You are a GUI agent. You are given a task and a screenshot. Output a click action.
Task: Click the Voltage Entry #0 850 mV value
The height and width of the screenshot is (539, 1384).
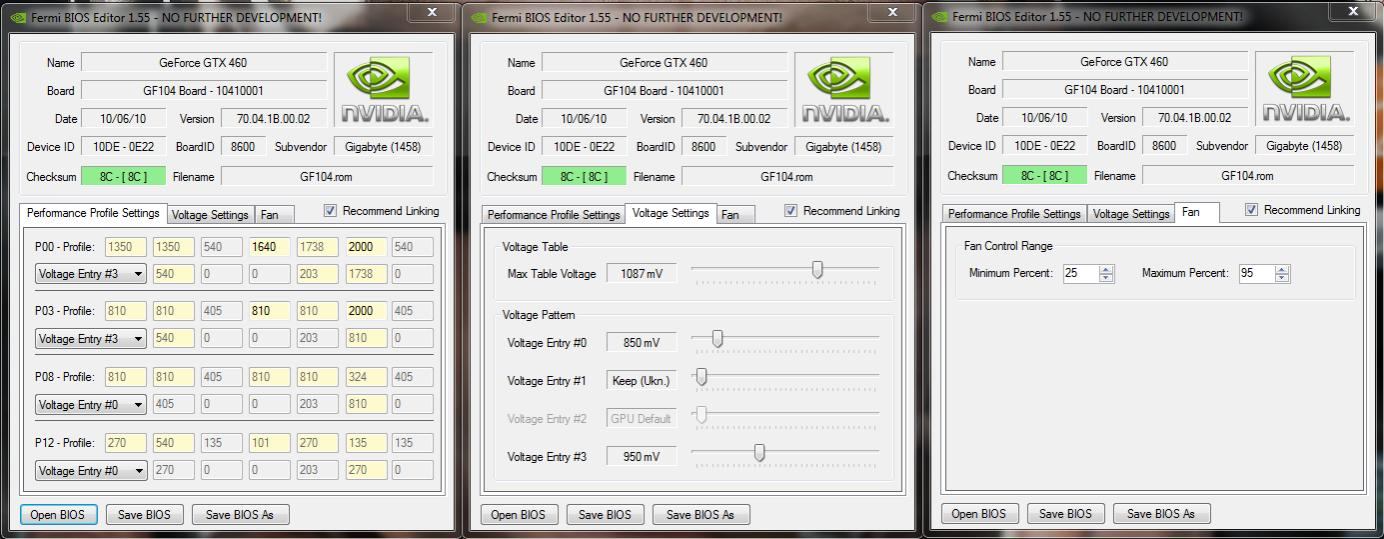(x=641, y=343)
